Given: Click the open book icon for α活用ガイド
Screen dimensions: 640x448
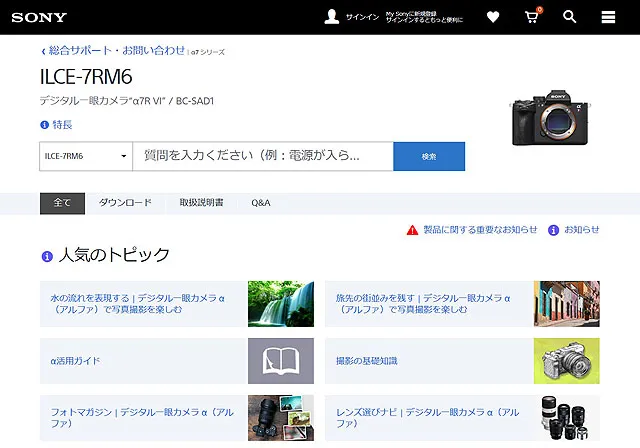Looking at the screenshot, I should tap(281, 361).
